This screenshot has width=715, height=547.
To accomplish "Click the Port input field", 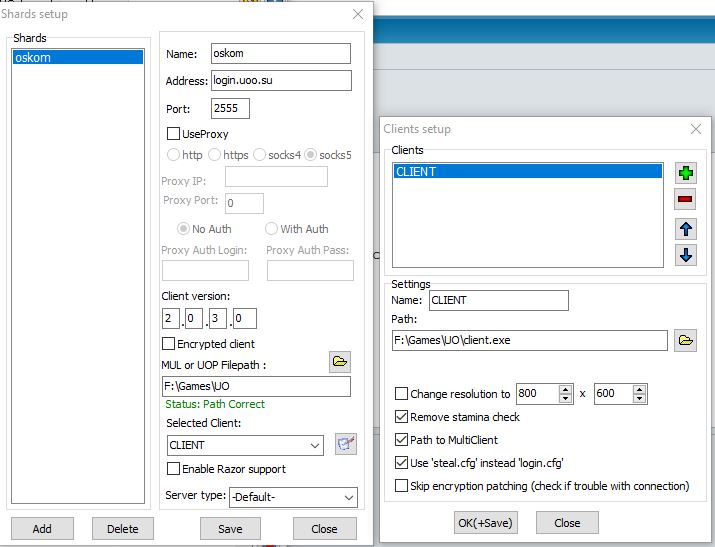I will pyautogui.click(x=230, y=108).
